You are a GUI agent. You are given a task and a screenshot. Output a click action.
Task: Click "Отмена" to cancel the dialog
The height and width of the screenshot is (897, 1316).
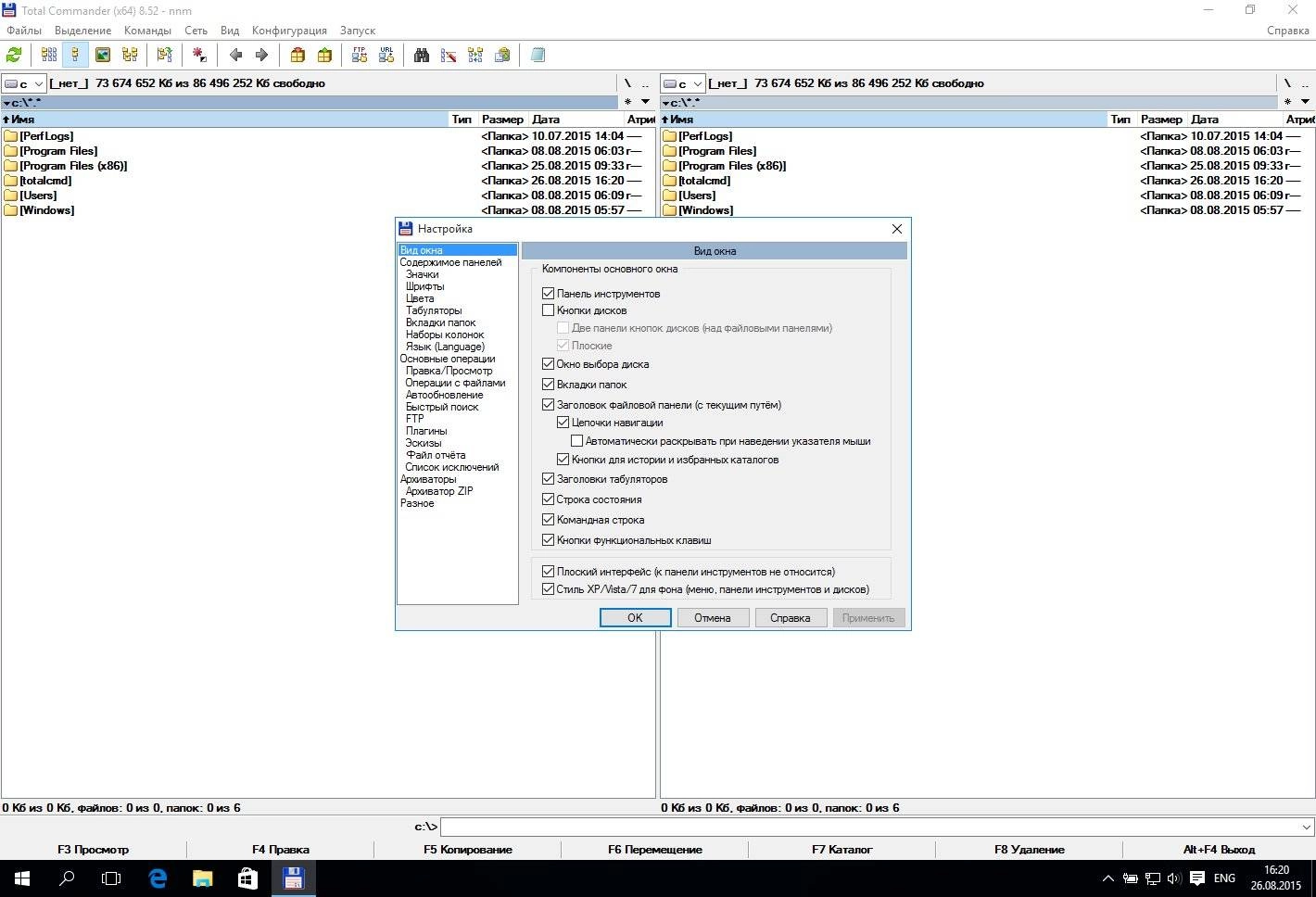coord(713,618)
